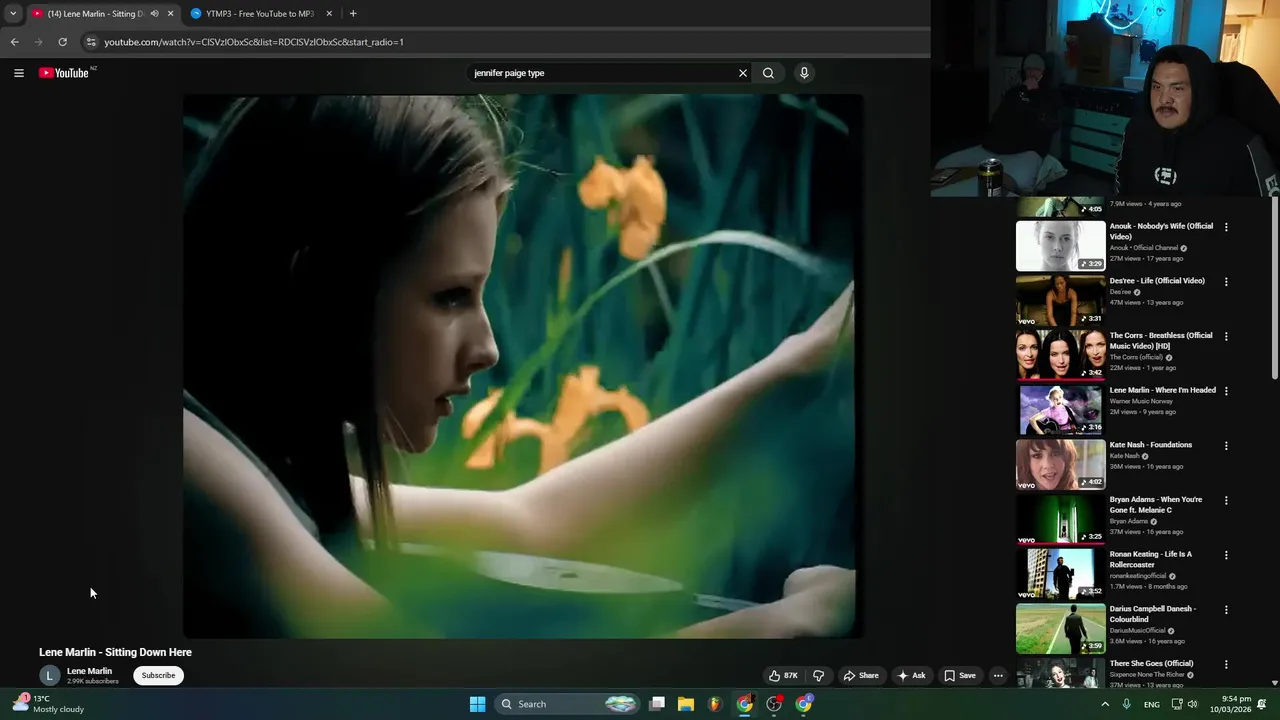Open the options menu for The Corrs - Breathless
This screenshot has height=720, width=1280.
1226,336
